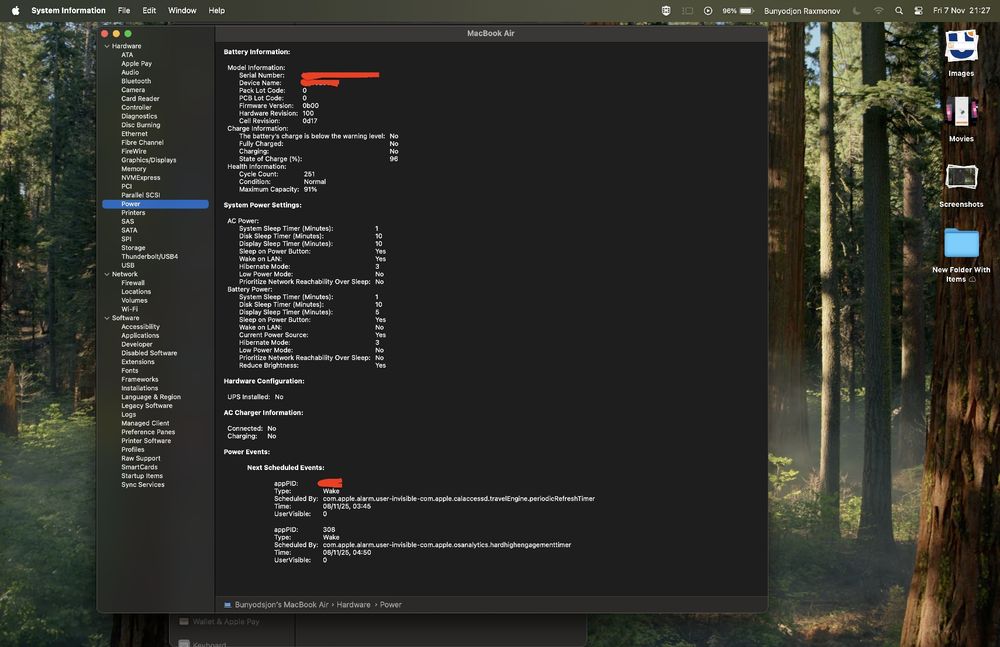Select Wi-Fi under Network
The height and width of the screenshot is (647, 1000).
[129, 309]
